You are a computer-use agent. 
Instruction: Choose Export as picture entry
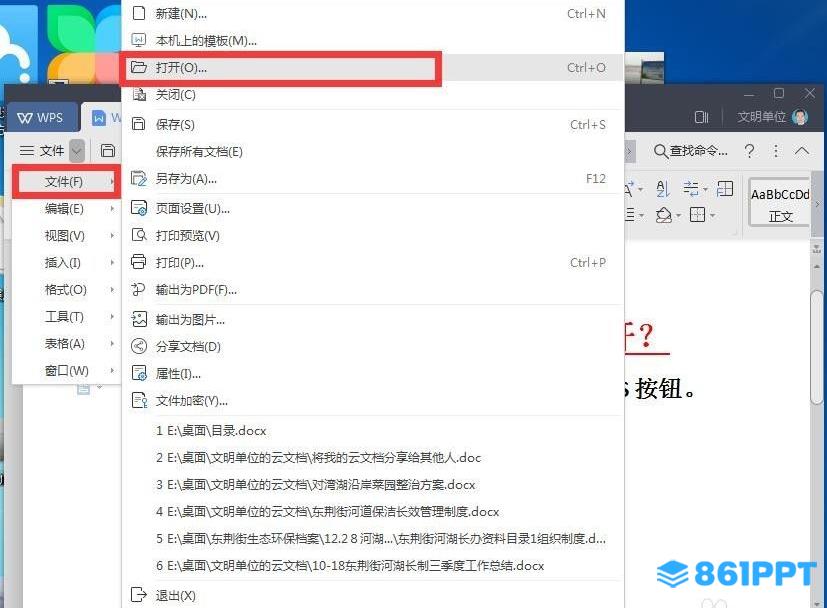pos(373,320)
